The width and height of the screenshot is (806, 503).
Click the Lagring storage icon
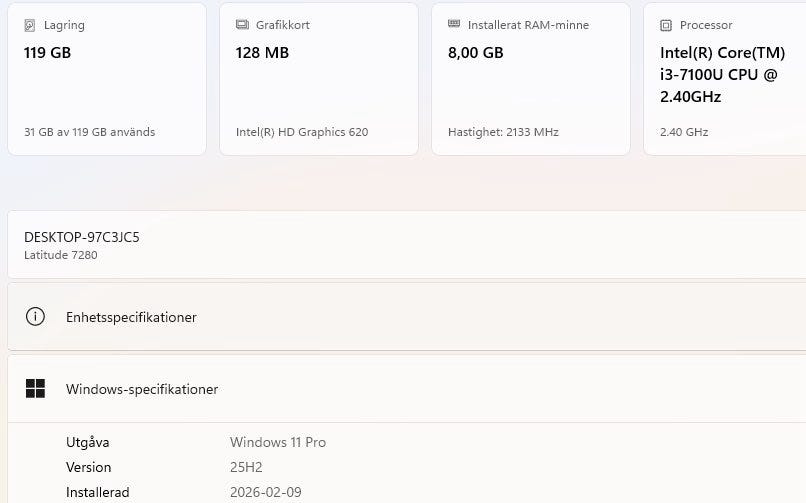click(x=30, y=25)
